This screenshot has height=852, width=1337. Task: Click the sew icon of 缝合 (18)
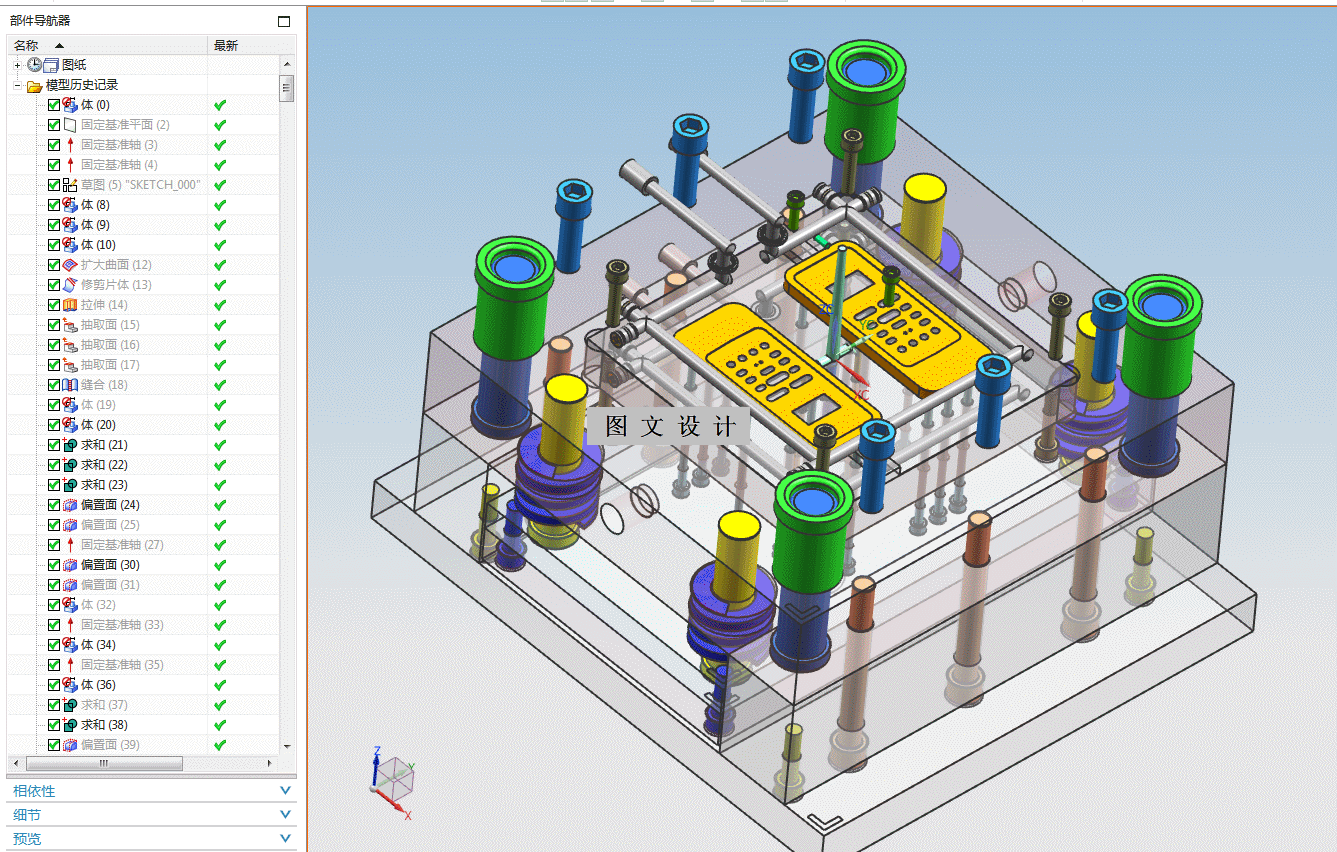coord(70,385)
